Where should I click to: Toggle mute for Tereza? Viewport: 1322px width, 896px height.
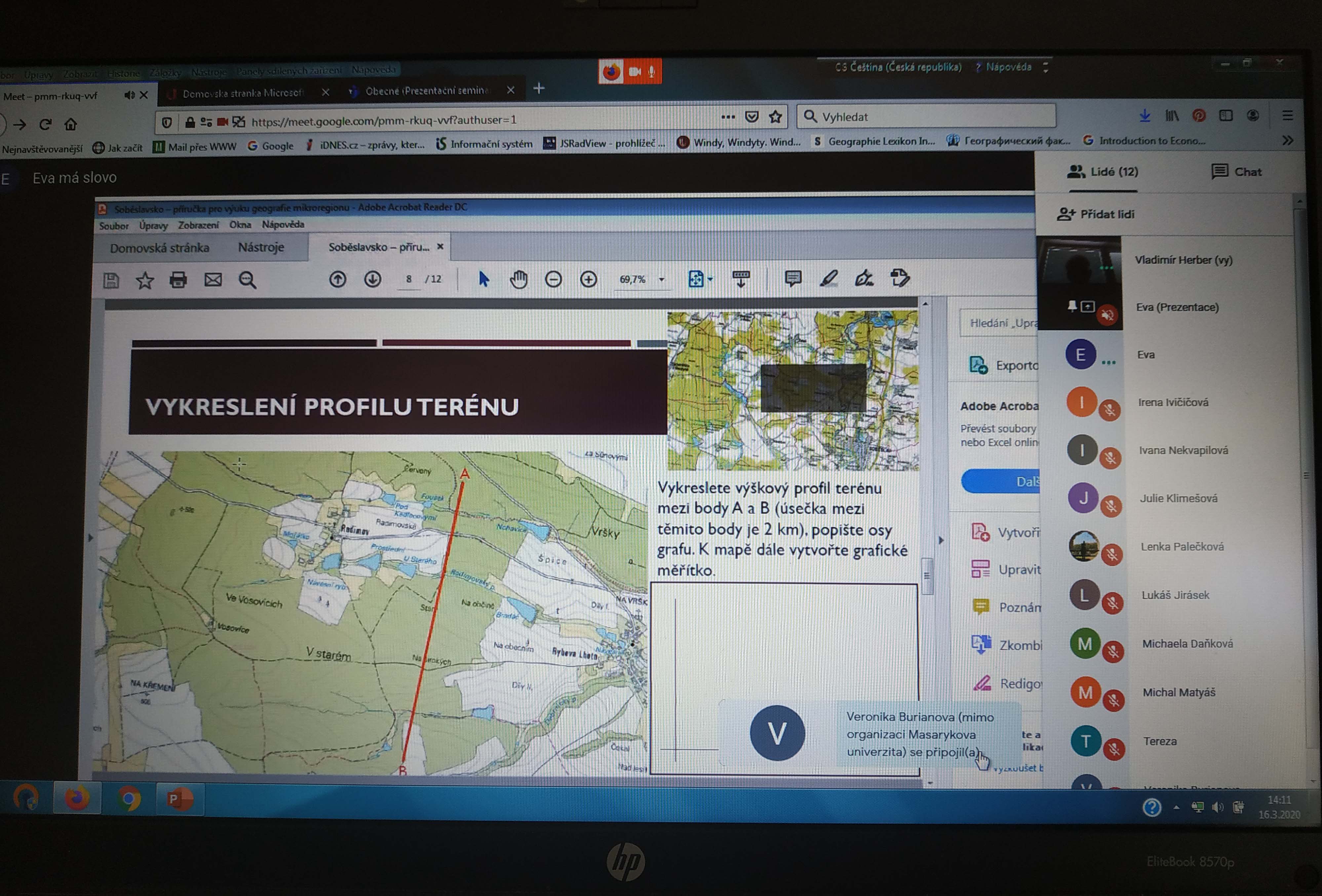1114,750
